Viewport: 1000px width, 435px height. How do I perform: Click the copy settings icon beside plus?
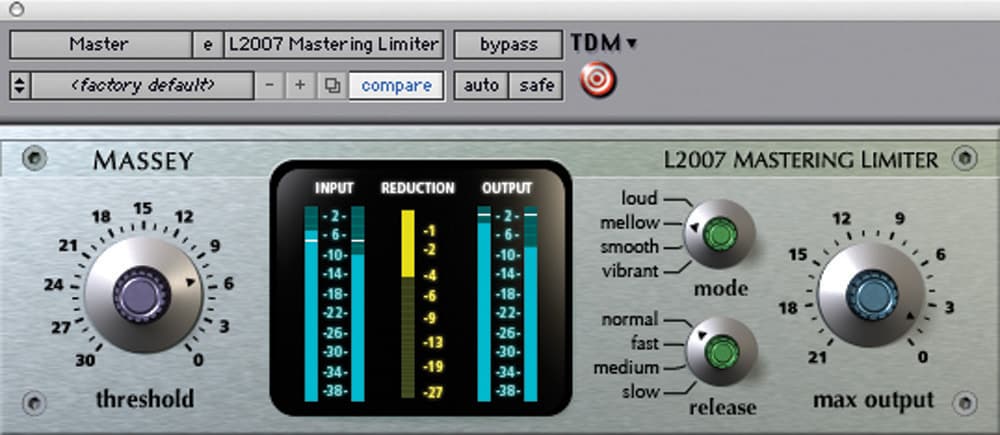point(332,85)
